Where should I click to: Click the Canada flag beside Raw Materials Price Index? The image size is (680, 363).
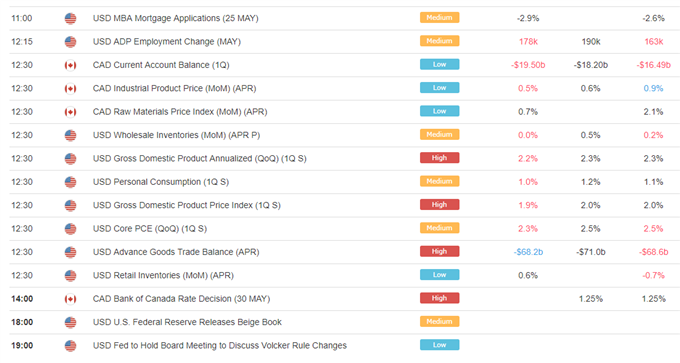coord(70,112)
